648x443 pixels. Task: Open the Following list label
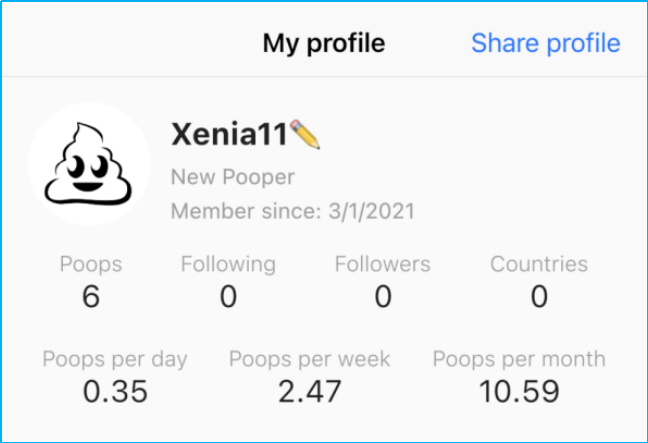[x=228, y=265]
